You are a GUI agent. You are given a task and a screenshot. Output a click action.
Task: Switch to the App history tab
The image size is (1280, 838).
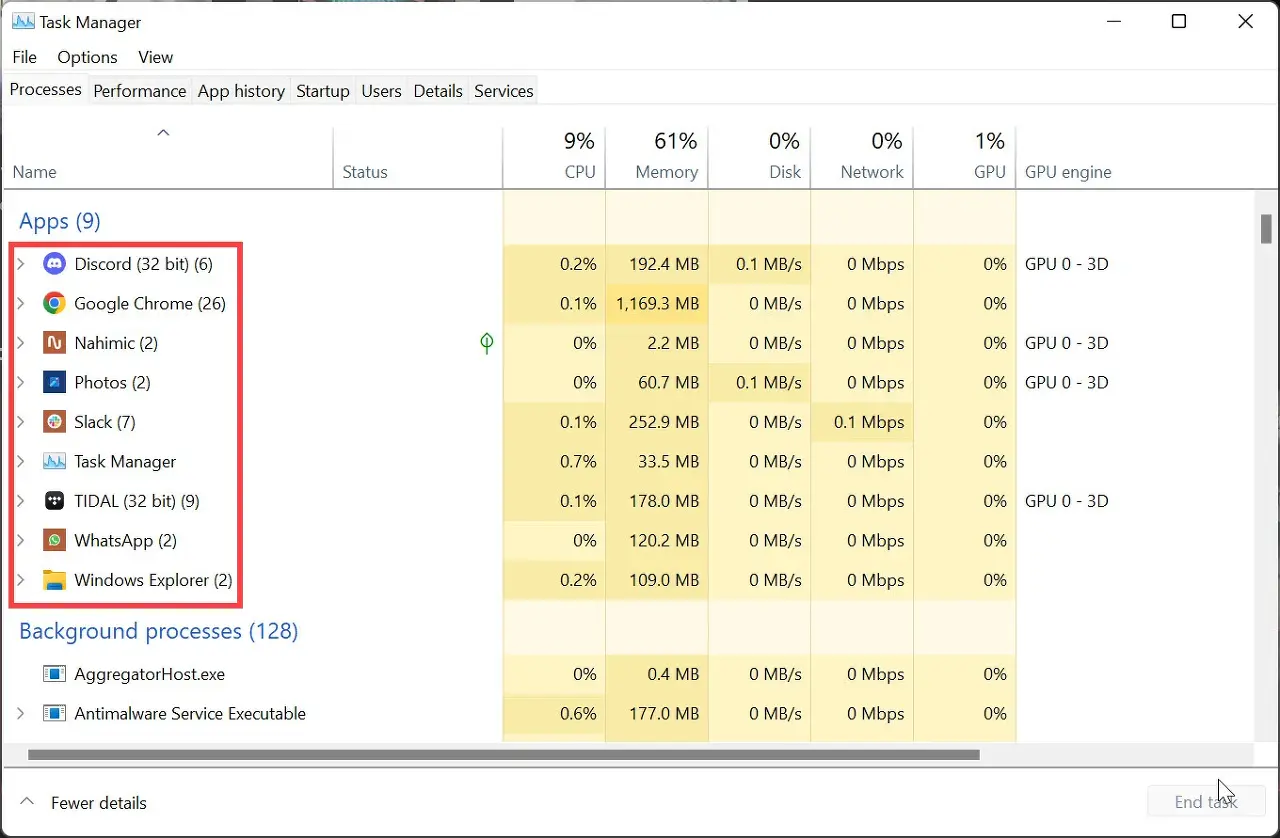(241, 91)
